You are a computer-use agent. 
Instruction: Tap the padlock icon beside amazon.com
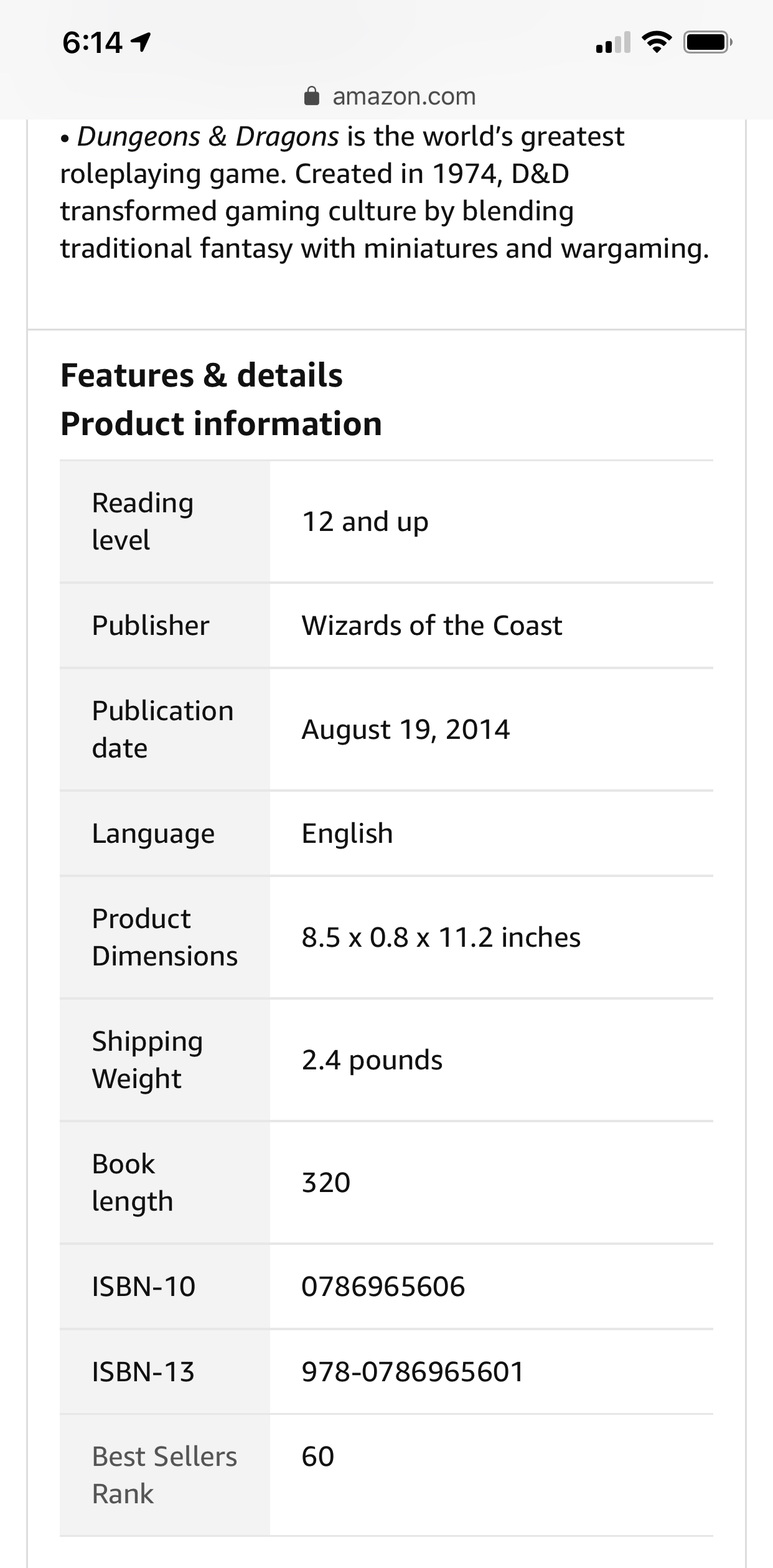tap(312, 96)
